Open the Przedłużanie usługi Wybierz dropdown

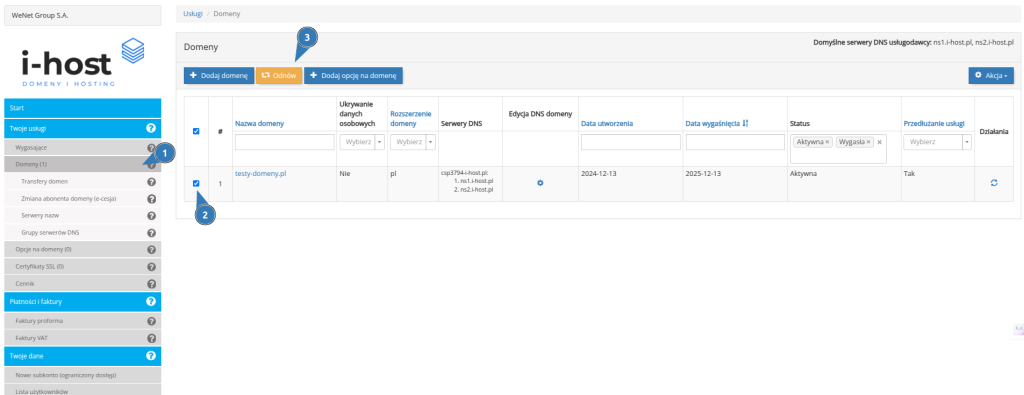pyautogui.click(x=938, y=142)
